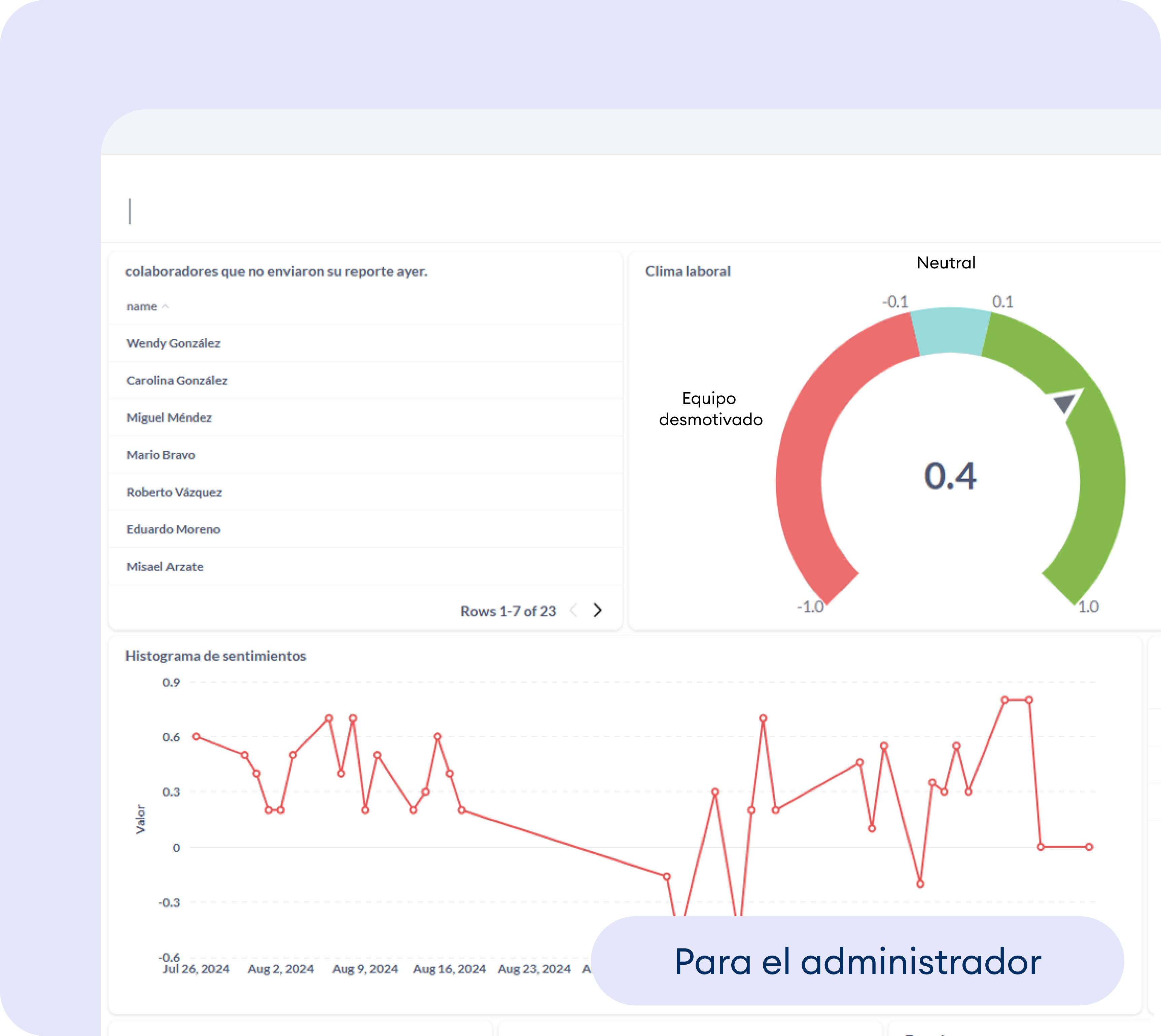Image resolution: width=1161 pixels, height=1036 pixels.
Task: Select the Misael Arzate row
Action: point(365,566)
